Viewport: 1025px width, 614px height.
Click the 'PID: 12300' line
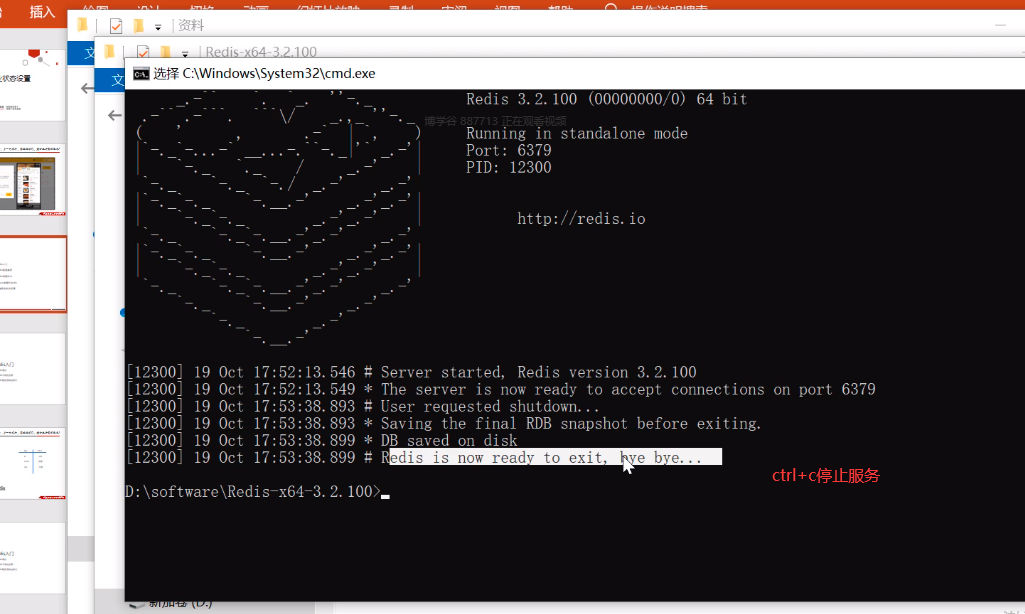(509, 167)
